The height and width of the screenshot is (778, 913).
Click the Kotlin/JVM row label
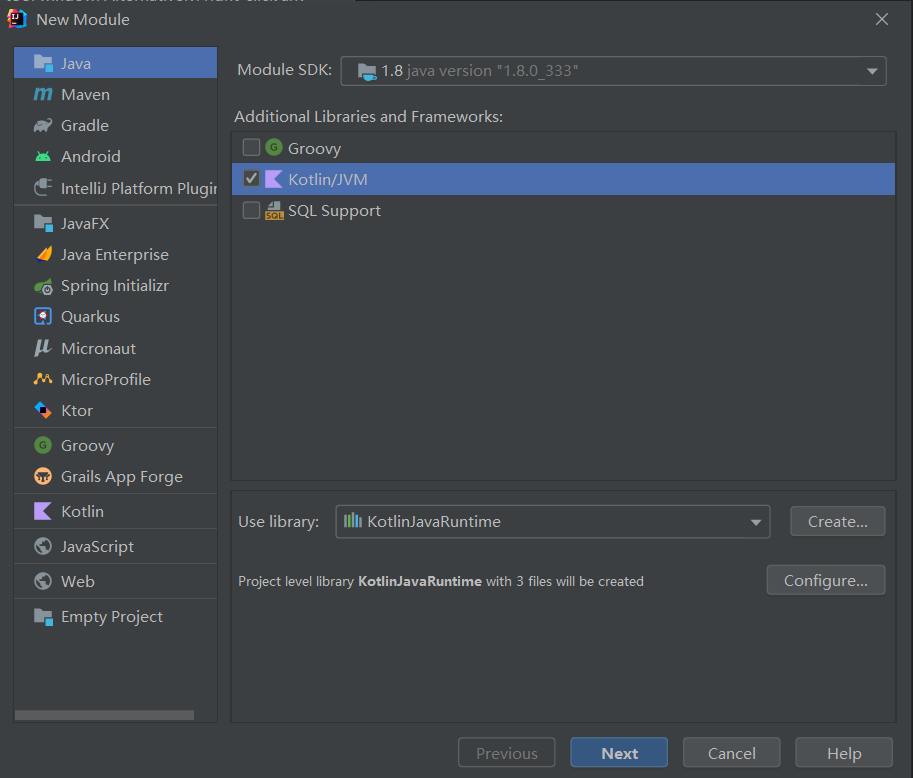tap(328, 179)
